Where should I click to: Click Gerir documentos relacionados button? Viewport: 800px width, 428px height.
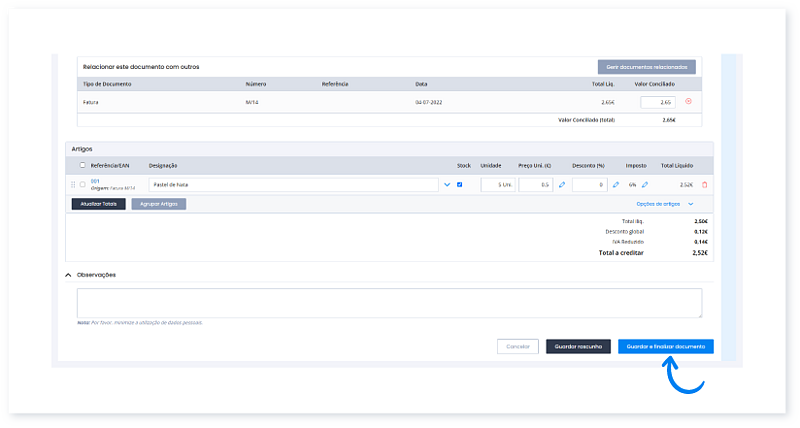tap(646, 67)
